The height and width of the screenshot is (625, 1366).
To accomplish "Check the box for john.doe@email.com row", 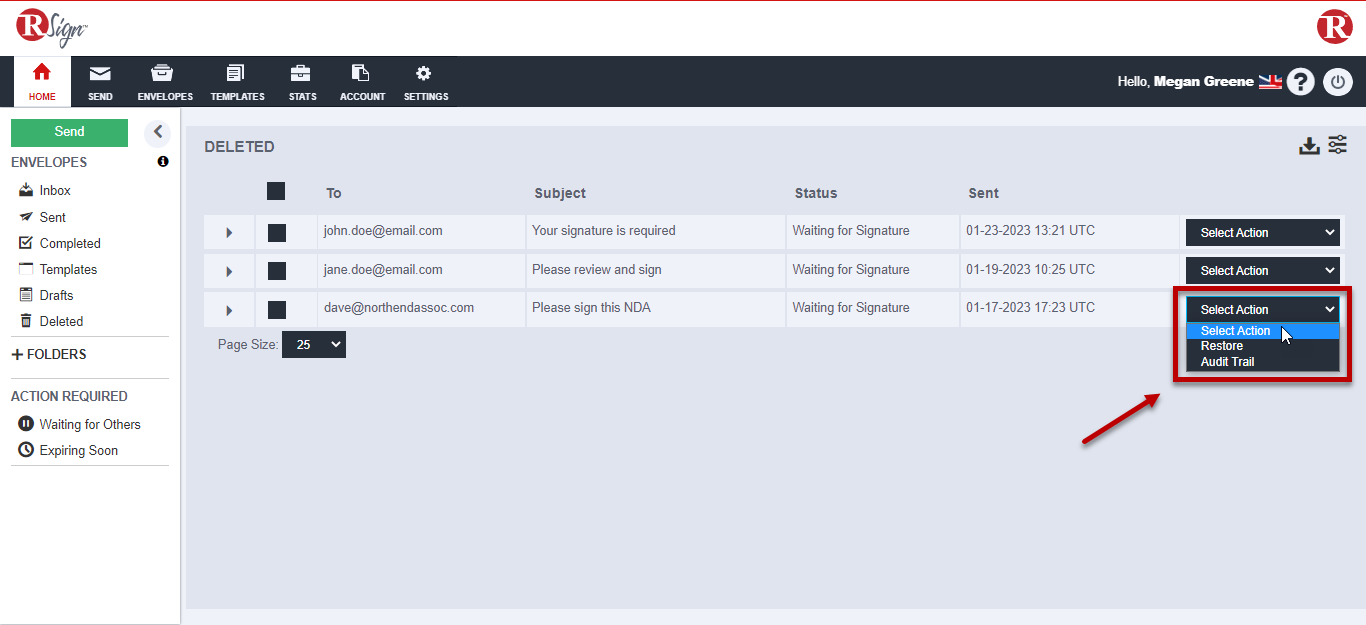I will tap(277, 232).
